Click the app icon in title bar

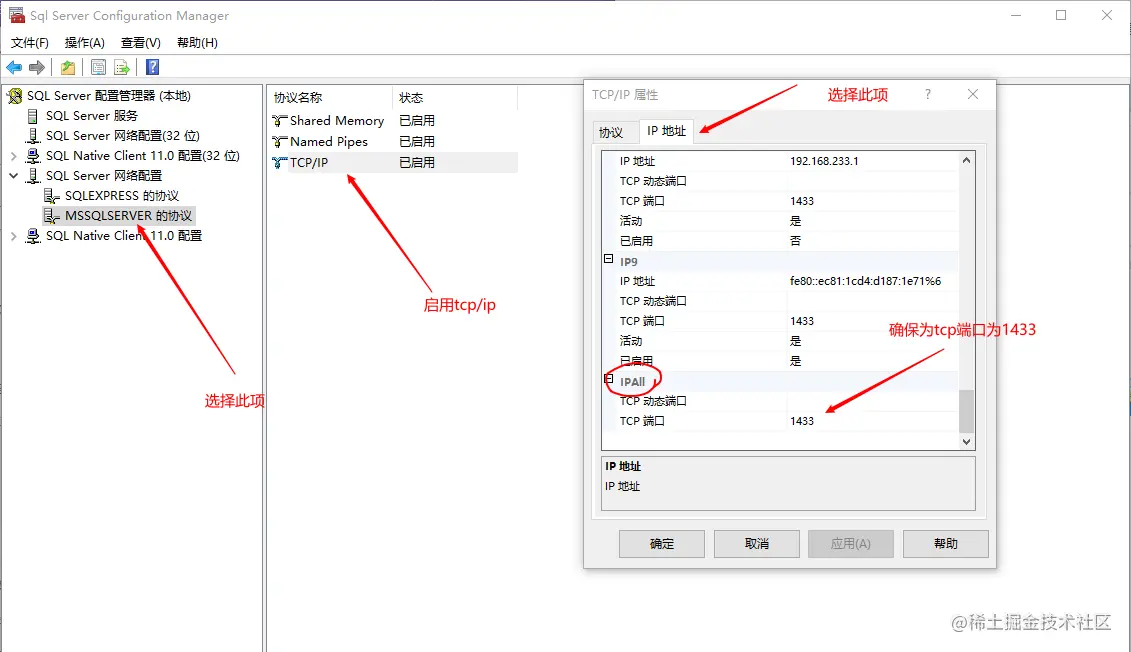16,14
